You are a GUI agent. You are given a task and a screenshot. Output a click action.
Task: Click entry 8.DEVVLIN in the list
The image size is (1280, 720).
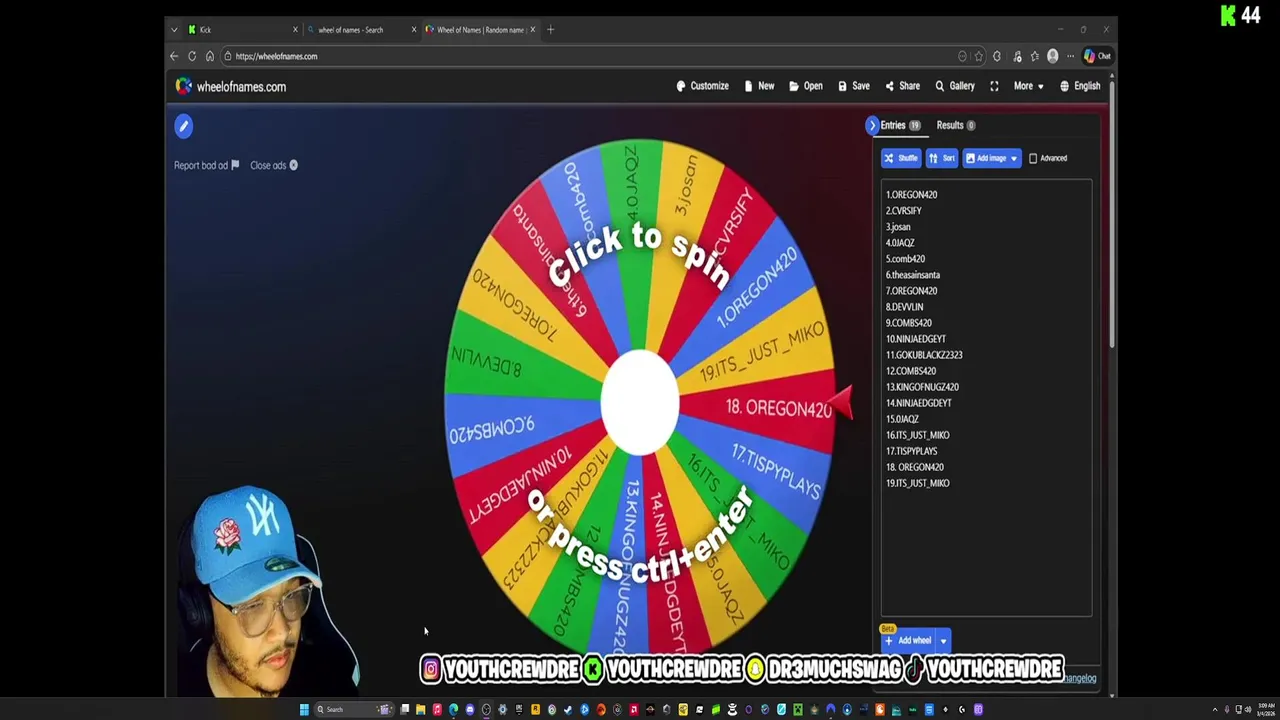(x=904, y=307)
